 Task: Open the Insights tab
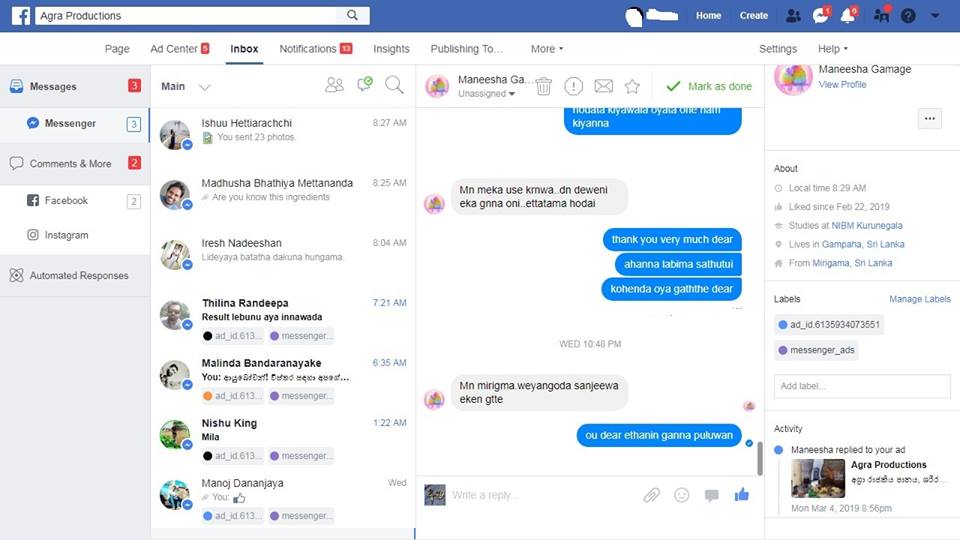point(391,49)
